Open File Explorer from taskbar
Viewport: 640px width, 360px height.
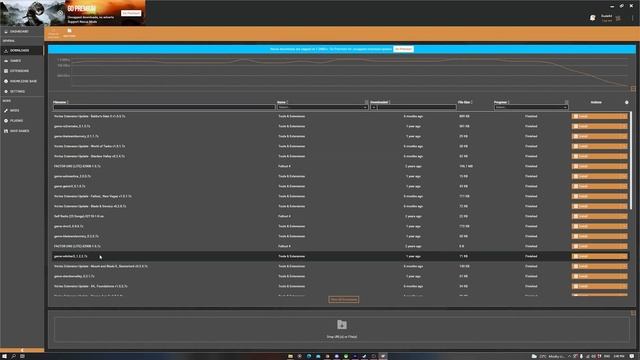pyautogui.click(x=290, y=356)
